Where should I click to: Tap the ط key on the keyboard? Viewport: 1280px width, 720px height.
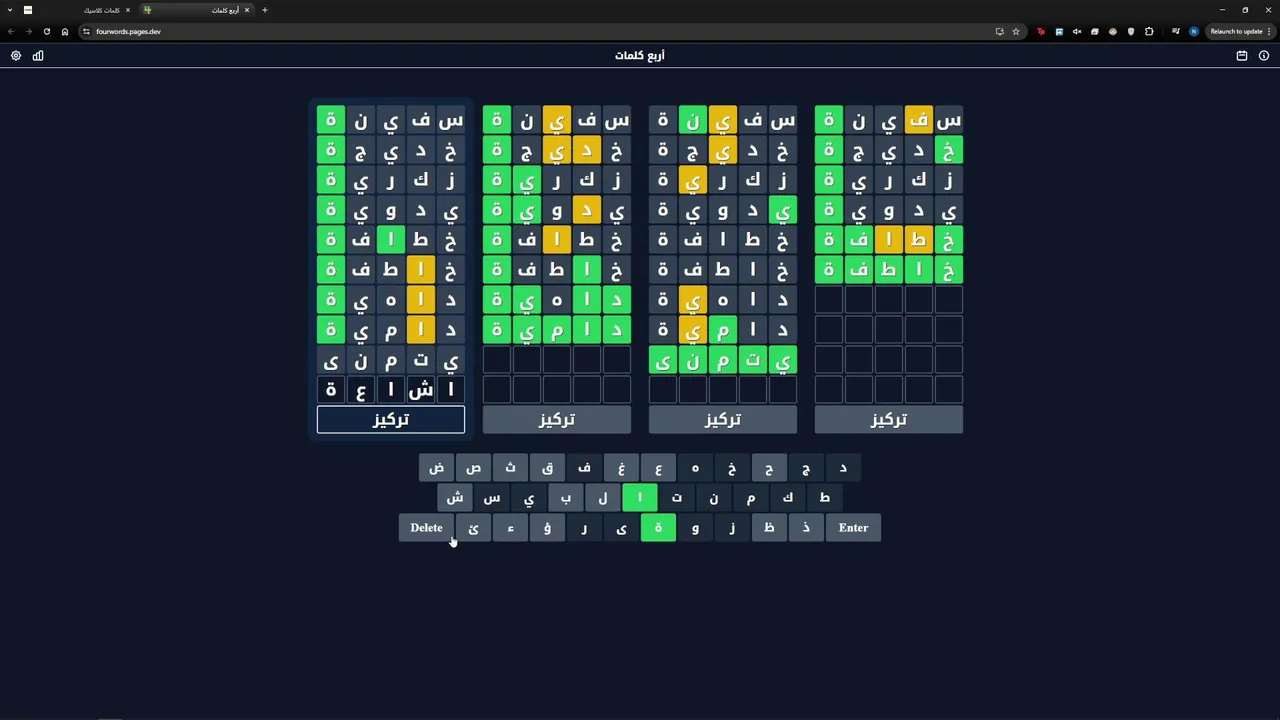tap(825, 498)
